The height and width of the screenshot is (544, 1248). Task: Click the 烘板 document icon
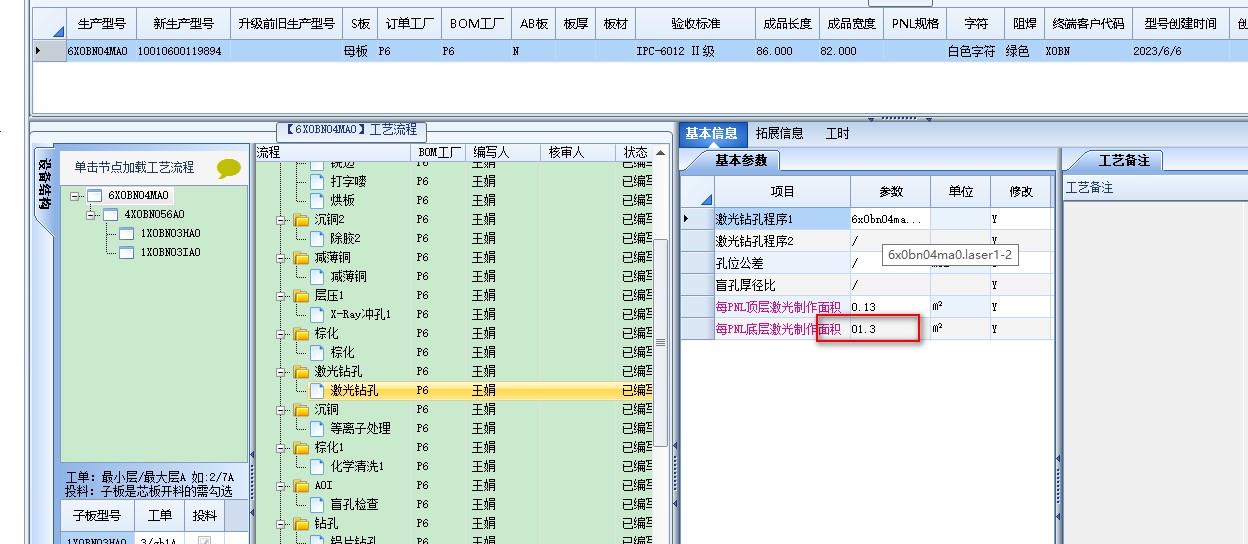pos(317,200)
